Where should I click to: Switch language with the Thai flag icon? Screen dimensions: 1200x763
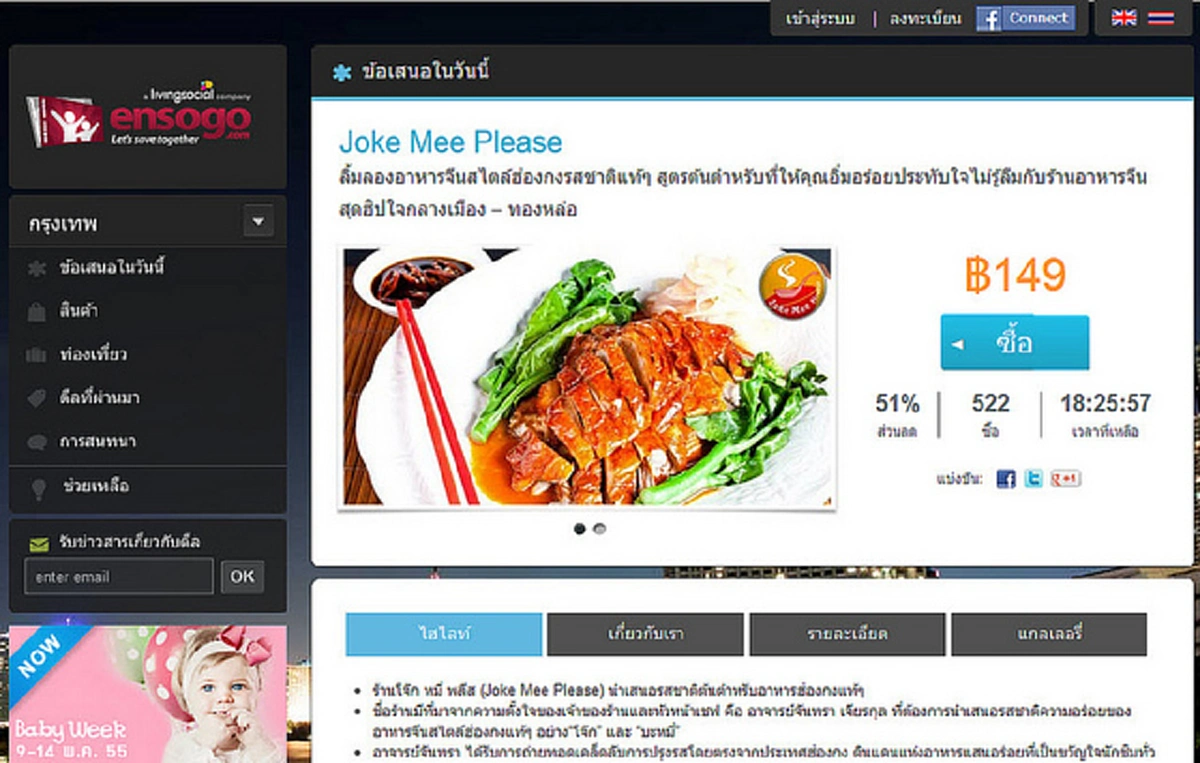pos(1161,18)
